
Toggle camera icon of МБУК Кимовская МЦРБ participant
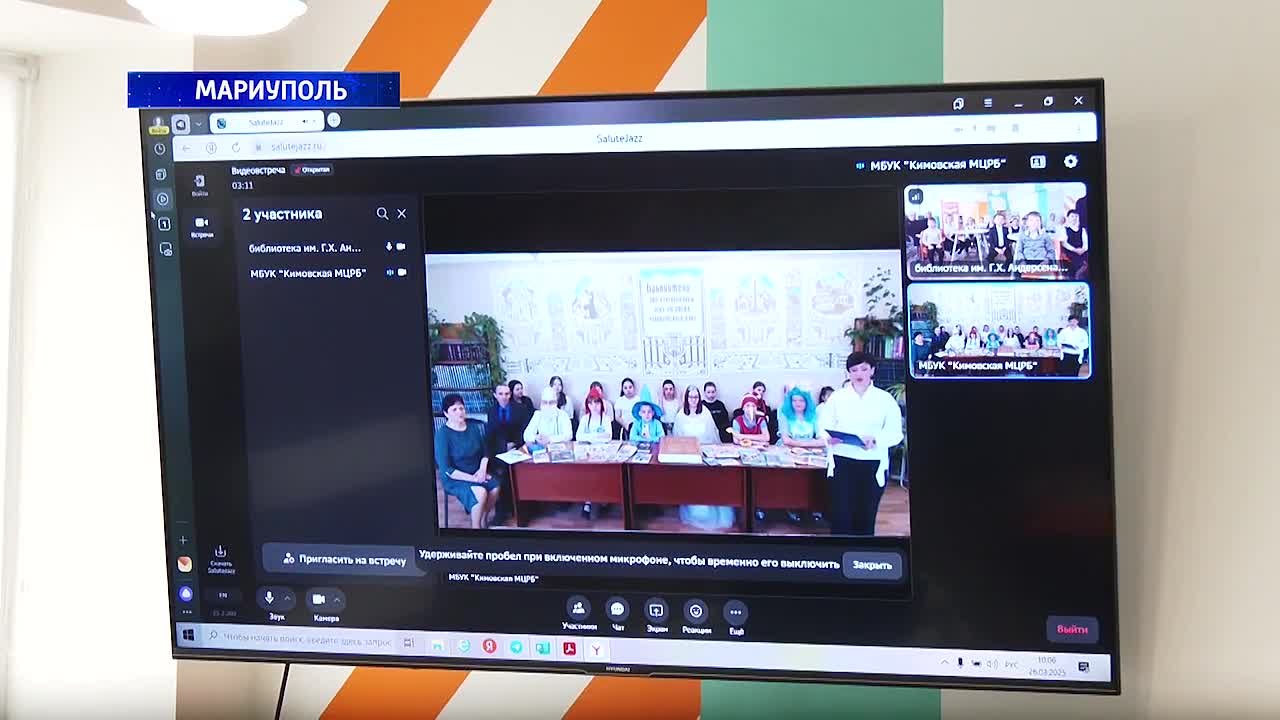coord(403,272)
